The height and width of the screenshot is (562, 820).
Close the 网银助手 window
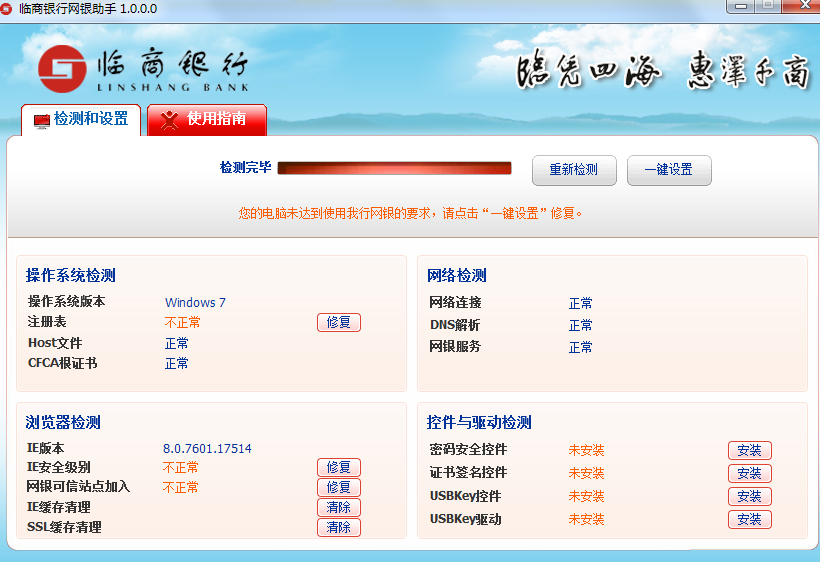[x=803, y=6]
